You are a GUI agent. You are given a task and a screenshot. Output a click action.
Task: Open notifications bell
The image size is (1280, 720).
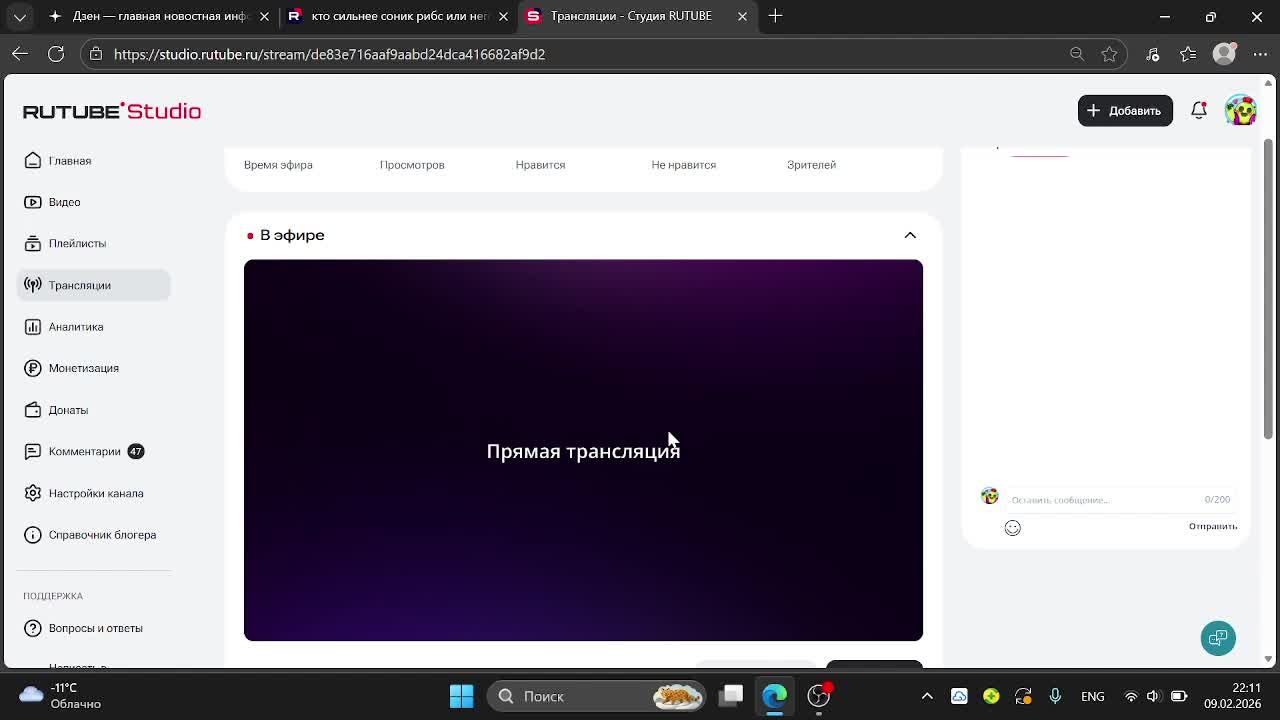[1199, 111]
